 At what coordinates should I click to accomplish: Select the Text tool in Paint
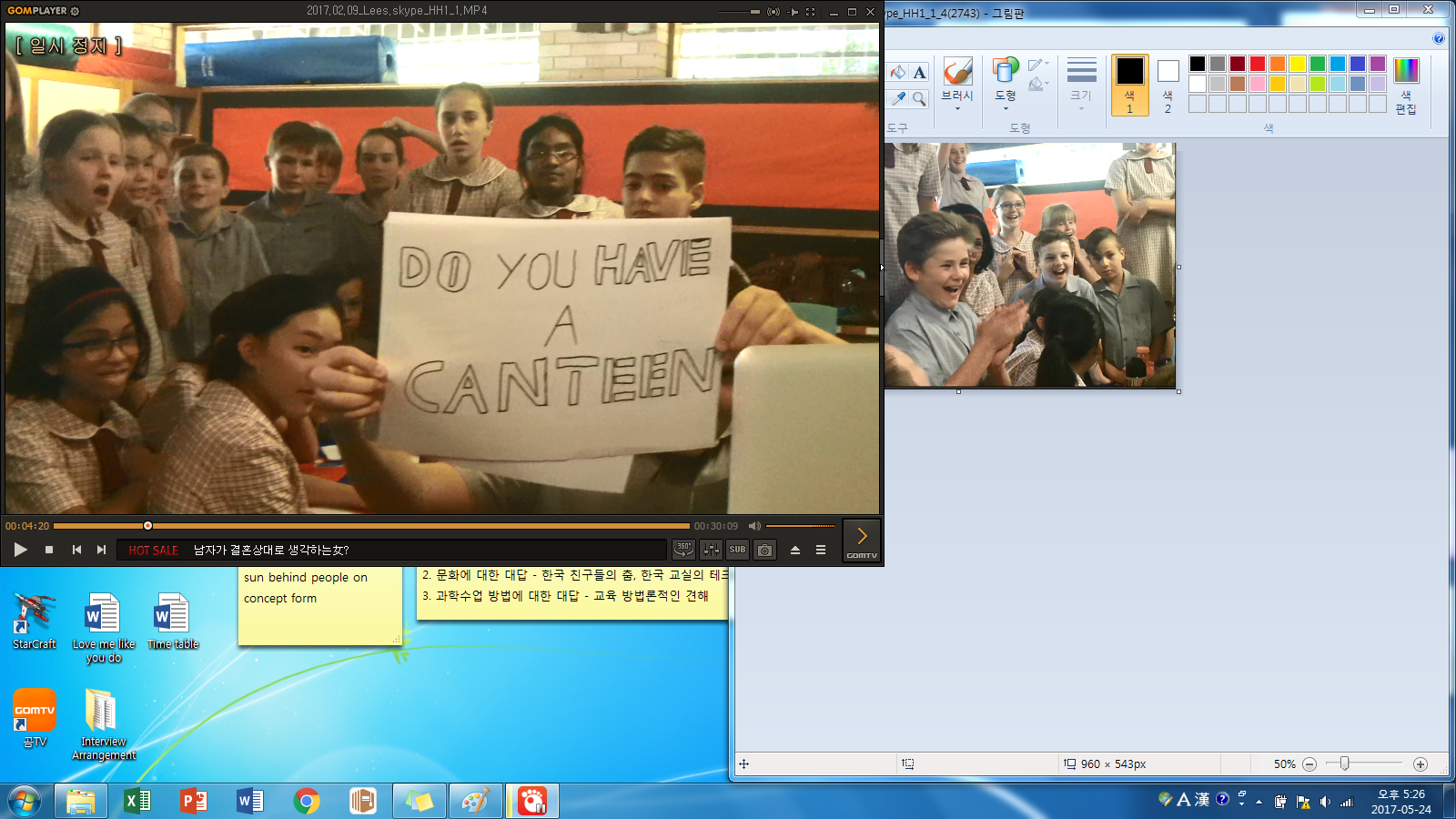click(920, 73)
